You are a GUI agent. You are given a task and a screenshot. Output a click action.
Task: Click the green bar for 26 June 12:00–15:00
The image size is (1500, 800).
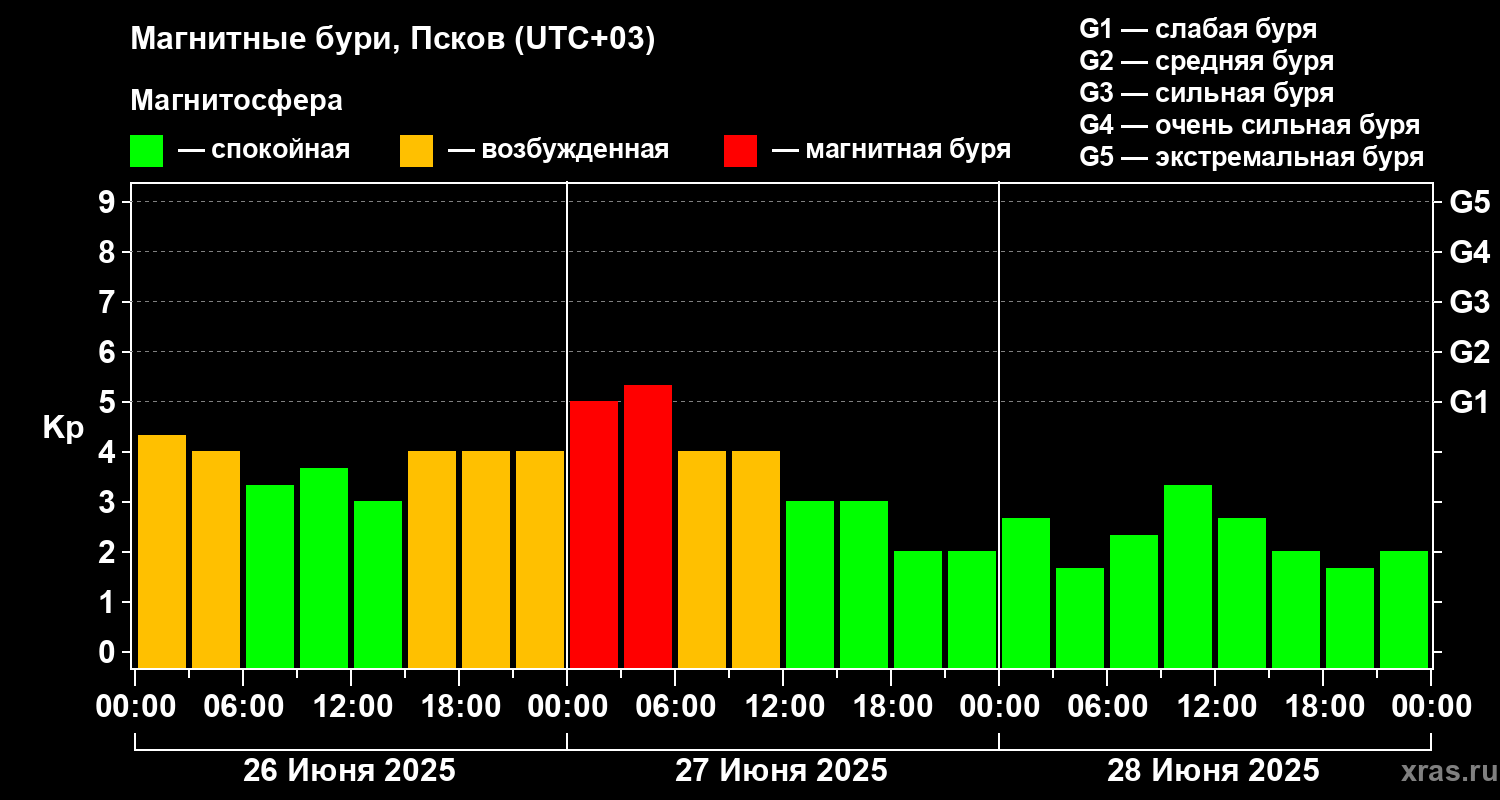click(378, 584)
